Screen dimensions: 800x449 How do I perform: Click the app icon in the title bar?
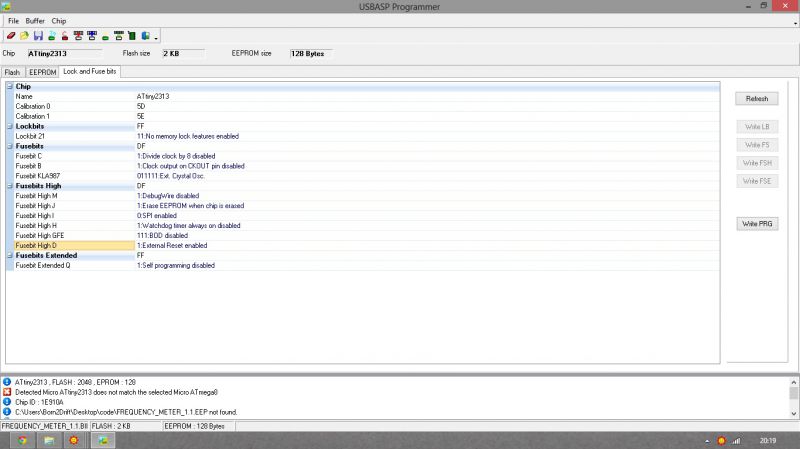tap(6, 7)
